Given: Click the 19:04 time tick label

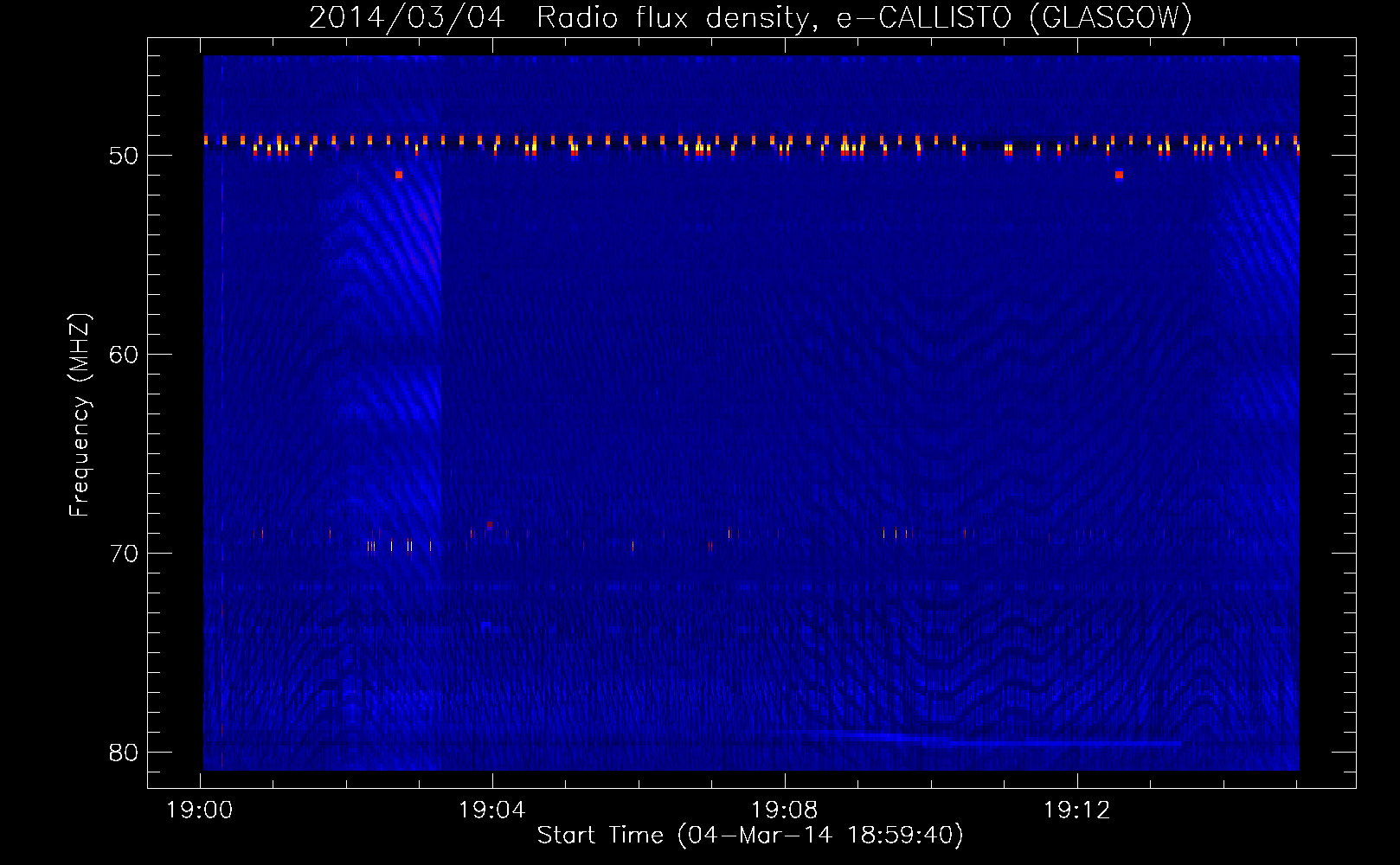Looking at the screenshot, I should tap(492, 811).
